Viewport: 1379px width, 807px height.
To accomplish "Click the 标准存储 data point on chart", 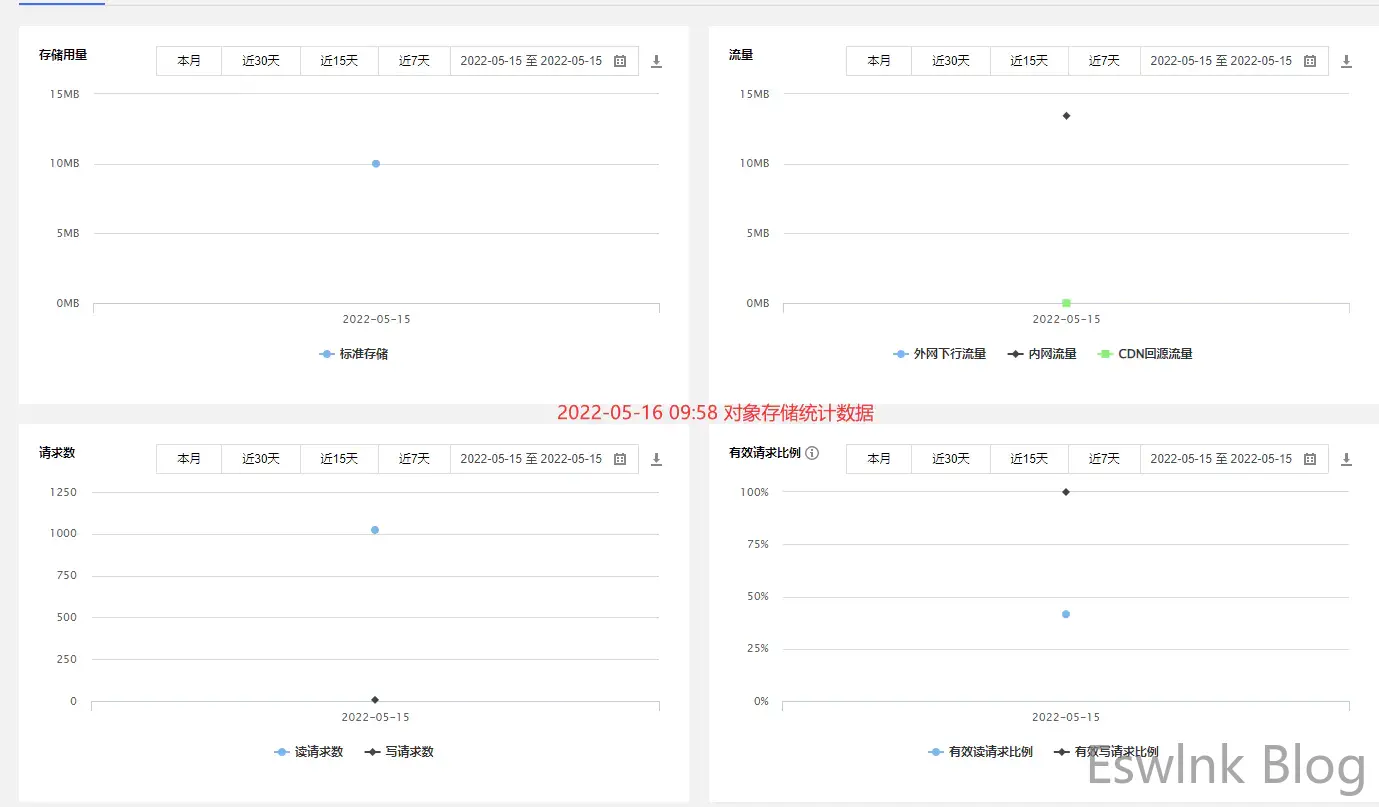I will click(376, 163).
